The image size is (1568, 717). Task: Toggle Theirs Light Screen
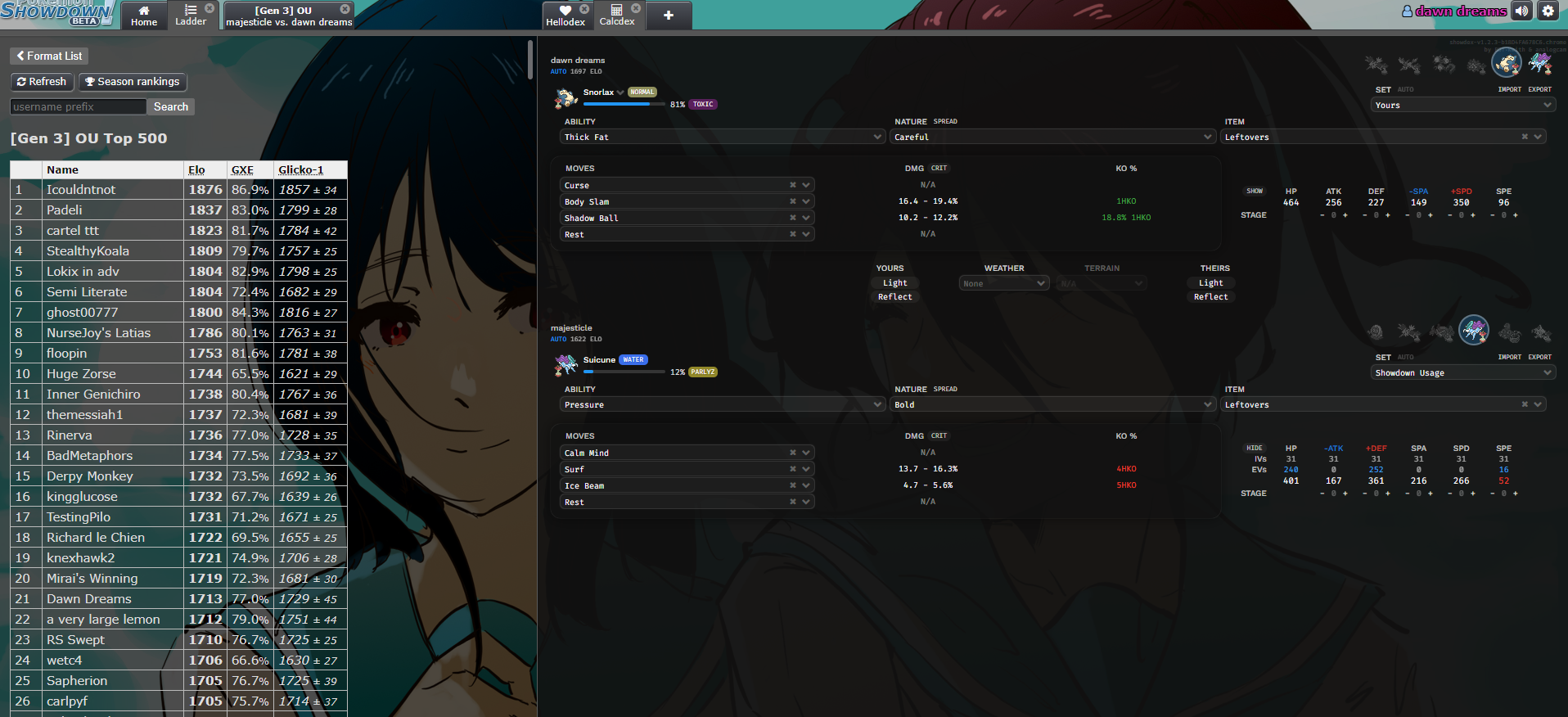tap(1210, 282)
